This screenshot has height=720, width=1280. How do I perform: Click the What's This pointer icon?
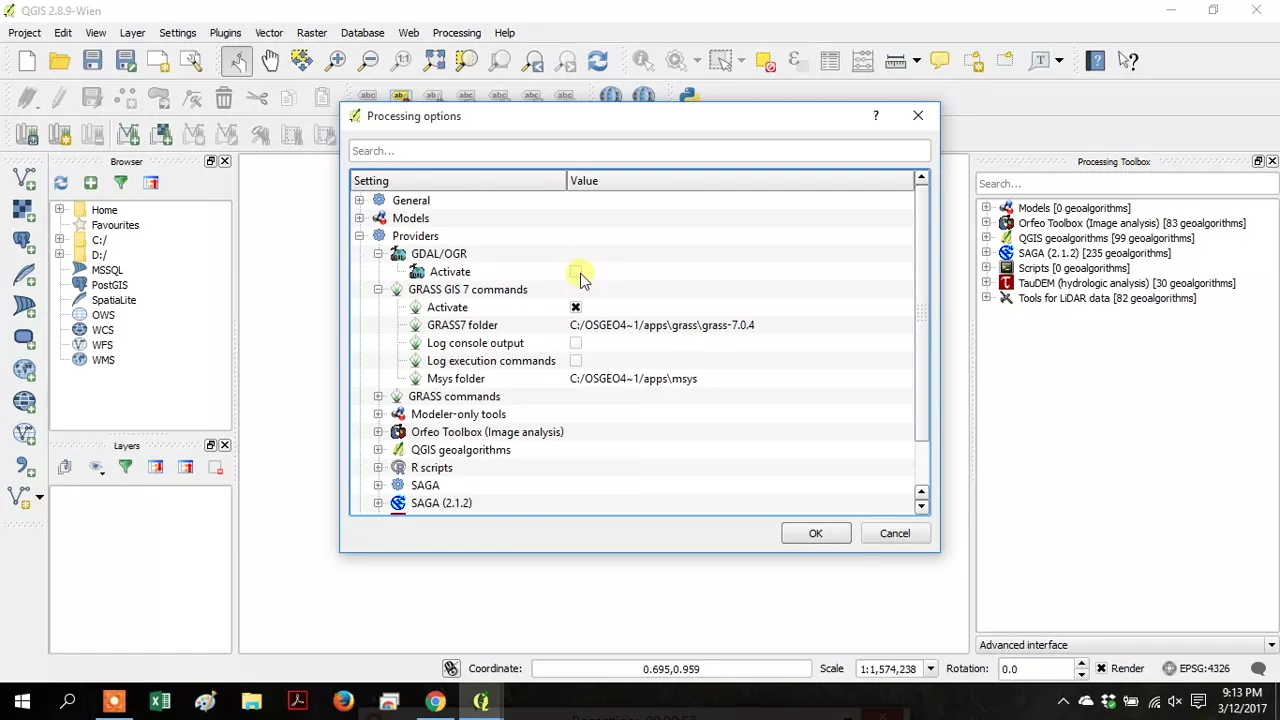(x=1129, y=61)
